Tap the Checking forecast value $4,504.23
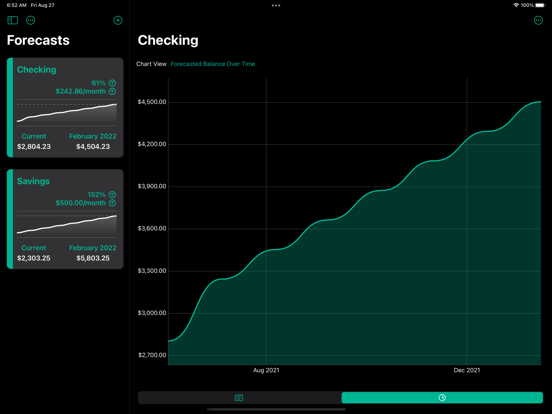Image resolution: width=552 pixels, height=414 pixels. click(x=93, y=146)
